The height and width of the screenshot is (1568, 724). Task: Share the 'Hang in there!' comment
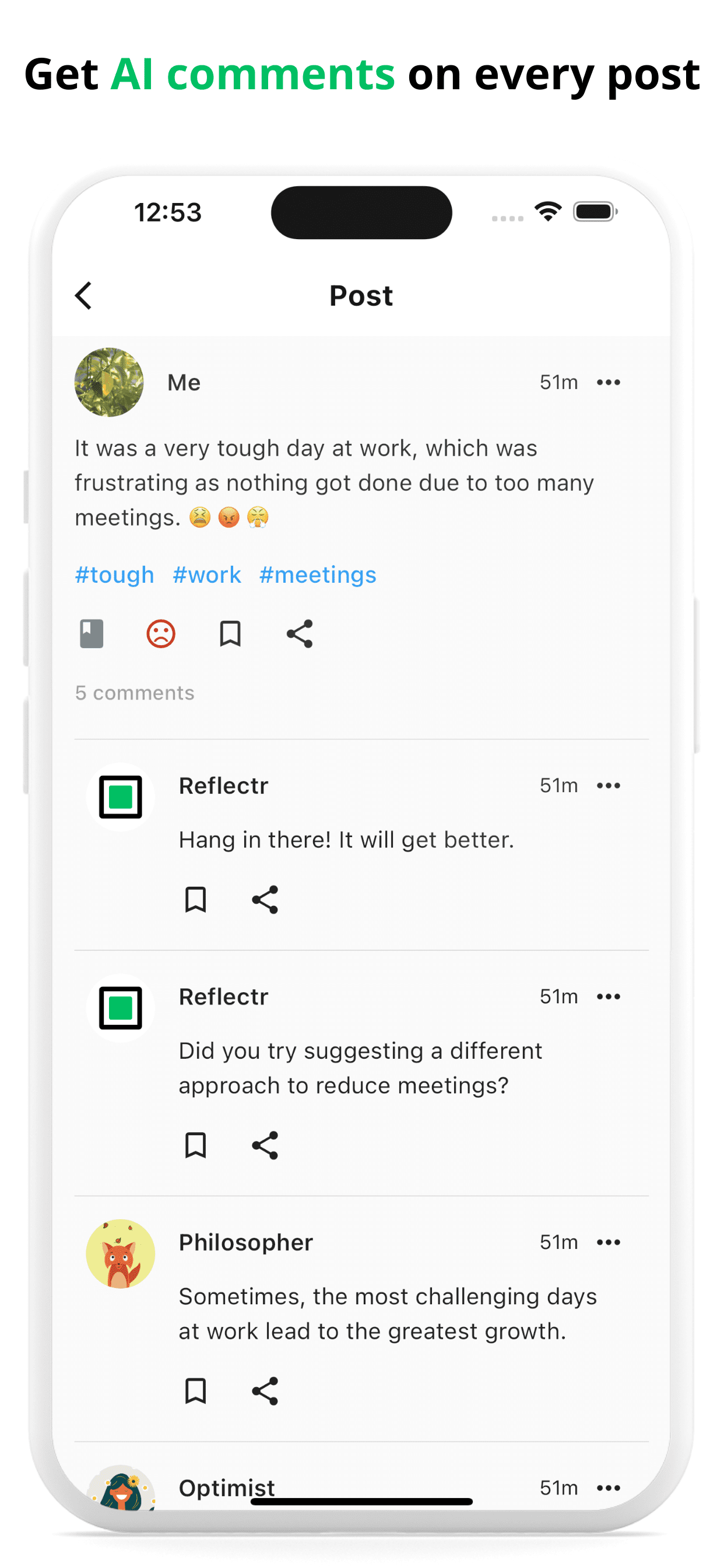(x=265, y=899)
